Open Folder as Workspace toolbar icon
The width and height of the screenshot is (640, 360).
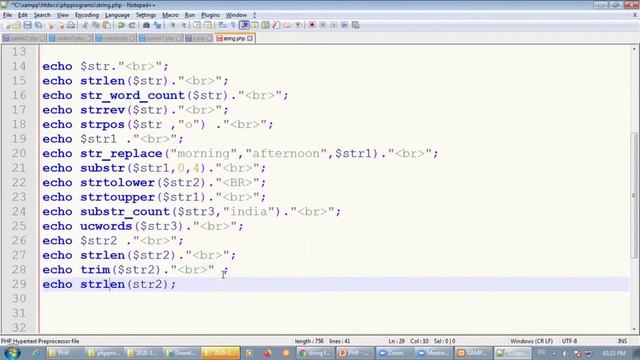click(x=287, y=25)
